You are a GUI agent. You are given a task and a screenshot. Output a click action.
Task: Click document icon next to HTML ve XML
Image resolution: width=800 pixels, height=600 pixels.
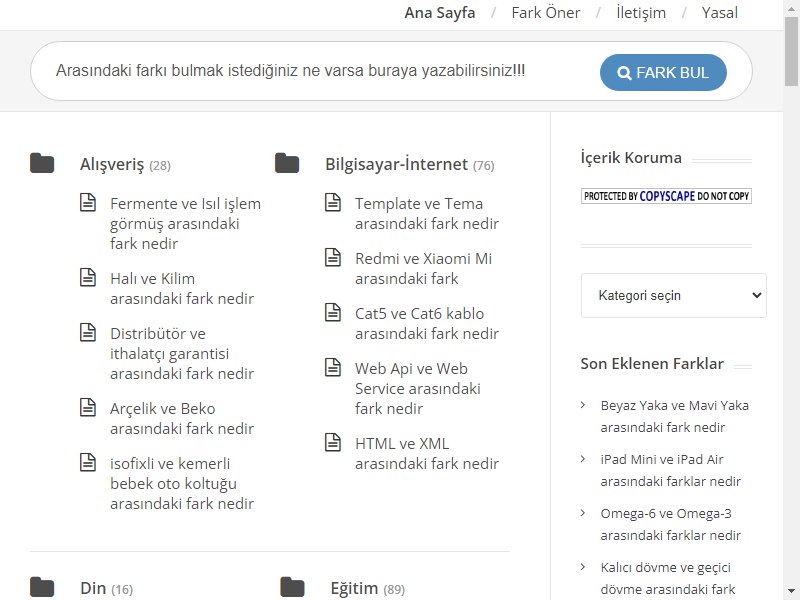pos(333,442)
